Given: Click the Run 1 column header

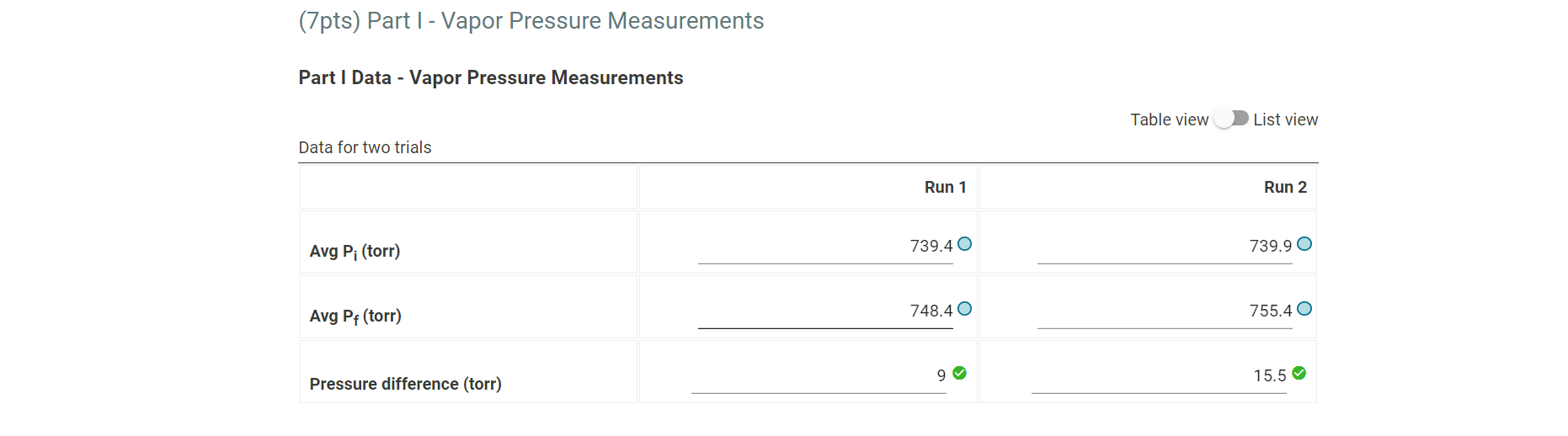Looking at the screenshot, I should pyautogui.click(x=945, y=187).
